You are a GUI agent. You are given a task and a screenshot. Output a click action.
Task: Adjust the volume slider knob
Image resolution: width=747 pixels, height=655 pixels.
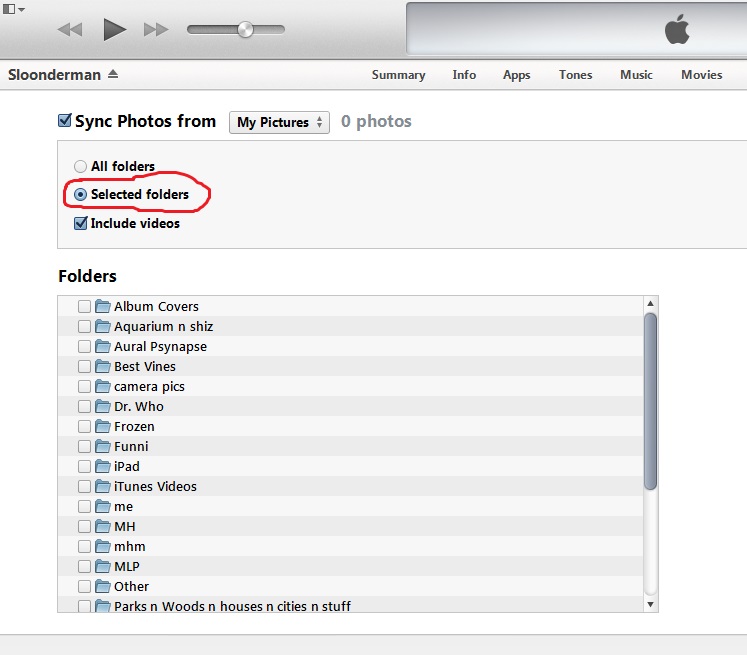coord(245,30)
